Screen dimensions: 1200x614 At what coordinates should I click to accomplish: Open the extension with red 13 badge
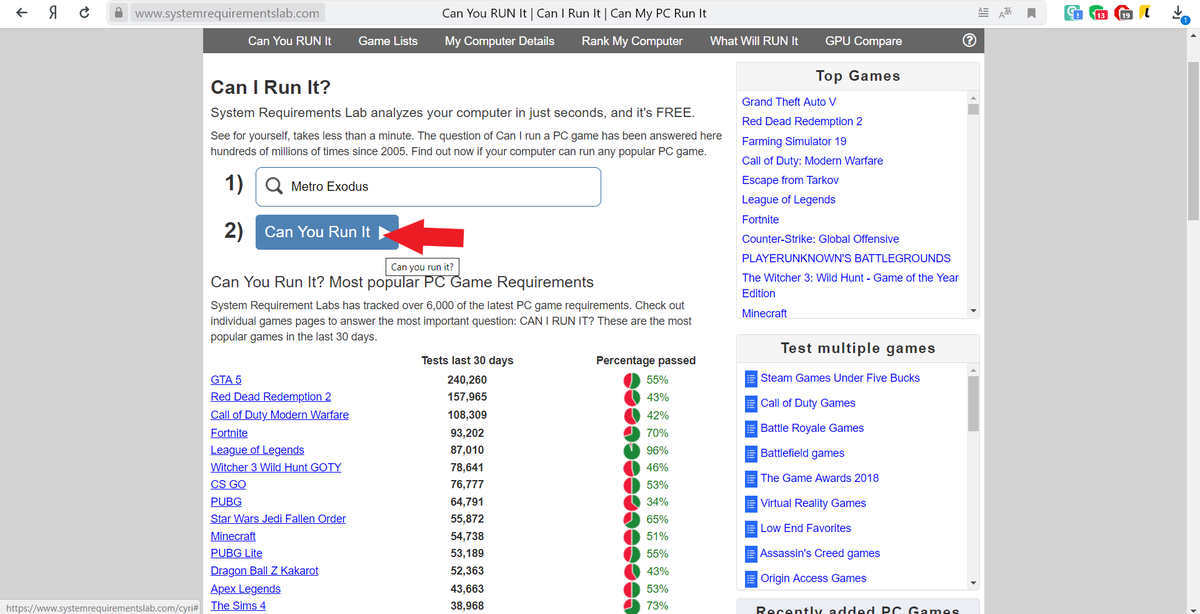[1098, 13]
